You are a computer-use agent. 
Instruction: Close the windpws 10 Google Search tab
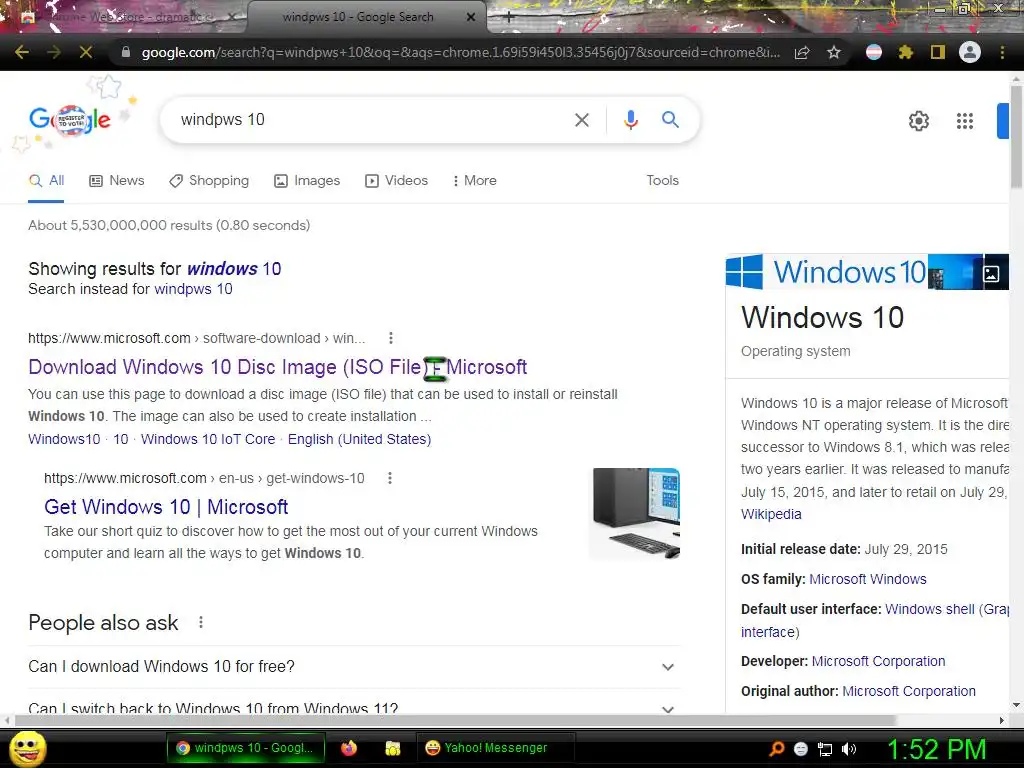(471, 18)
